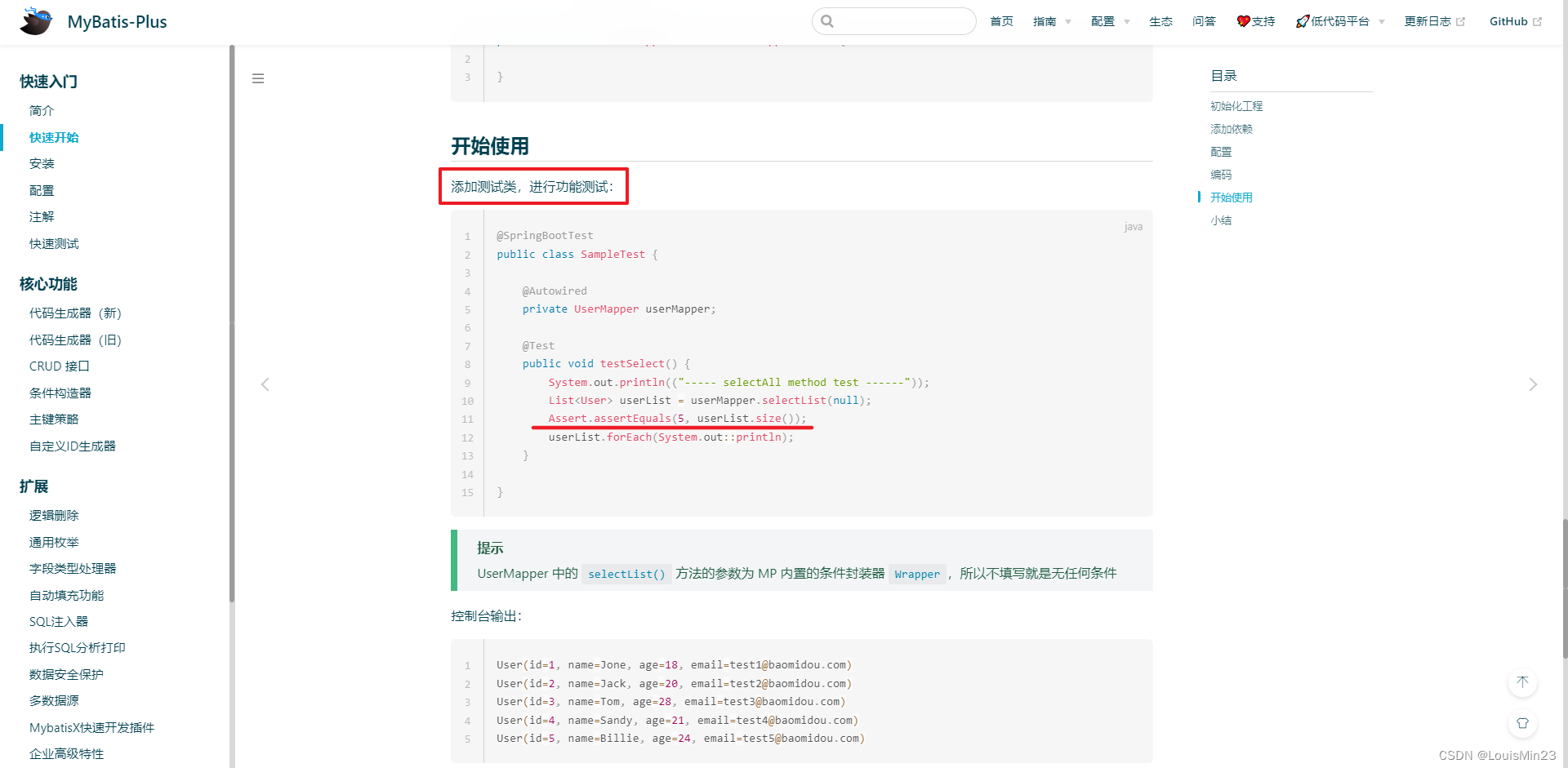1568x768 pixels.
Task: Open 多数据源 in sidebar
Action: coord(54,700)
